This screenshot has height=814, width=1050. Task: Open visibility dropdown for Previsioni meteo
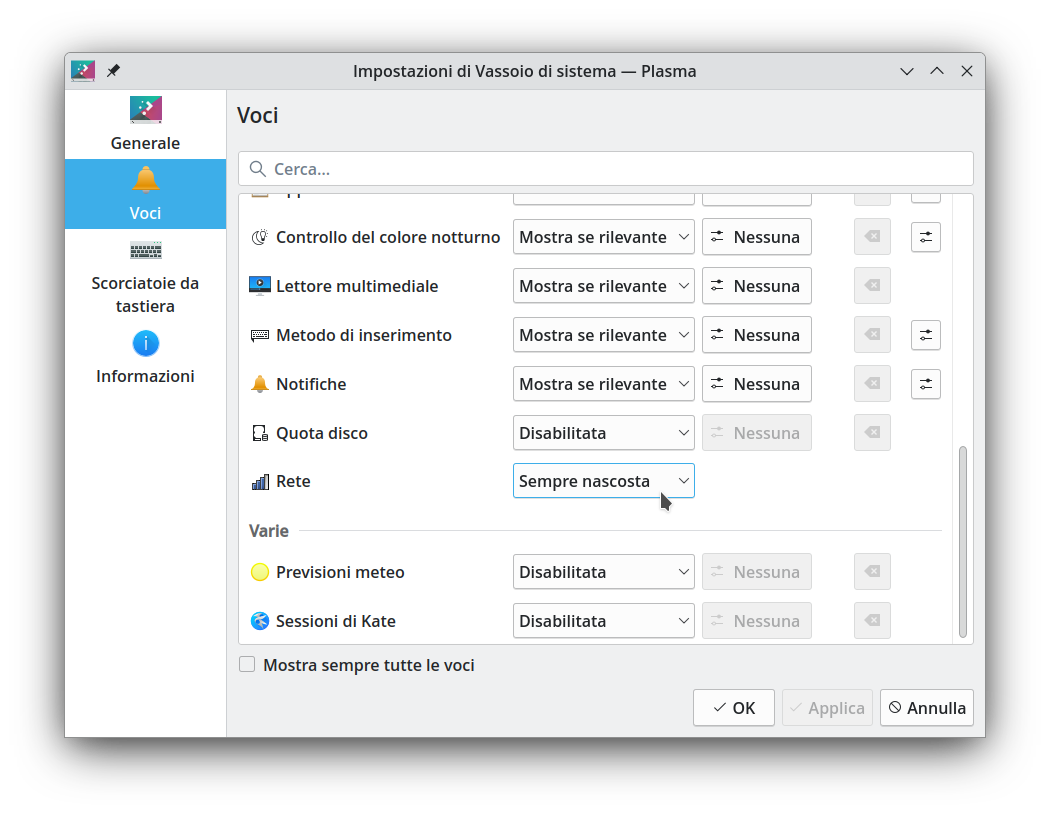click(603, 572)
